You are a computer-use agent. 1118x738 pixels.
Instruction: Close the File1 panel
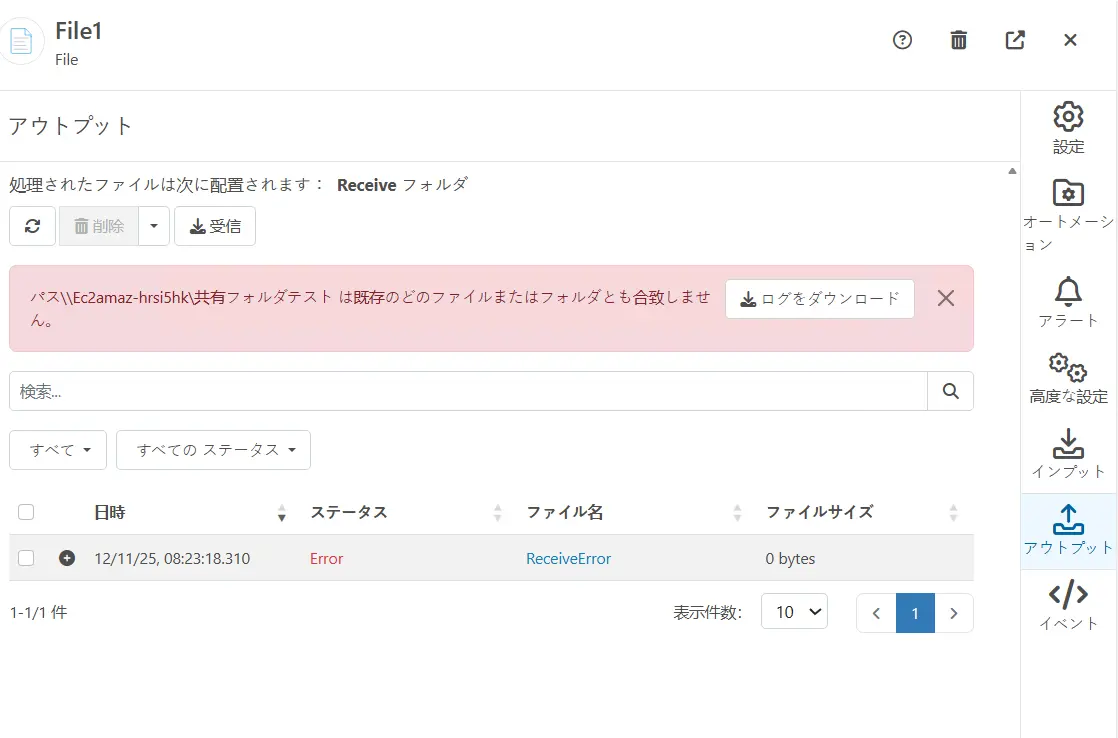tap(1070, 40)
